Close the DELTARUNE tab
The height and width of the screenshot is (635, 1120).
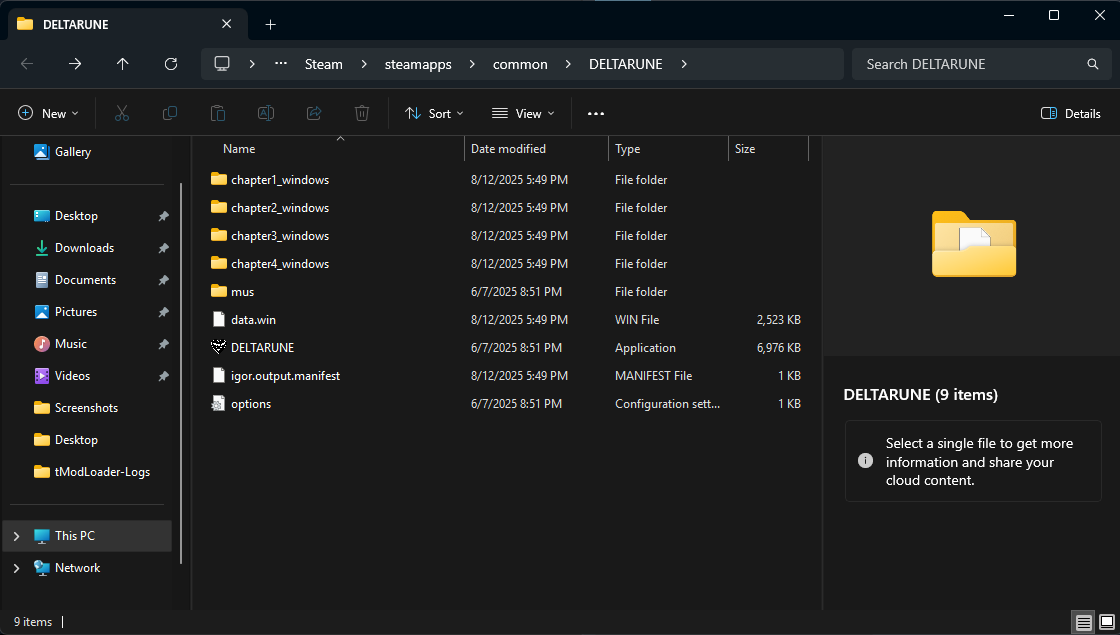pos(226,24)
